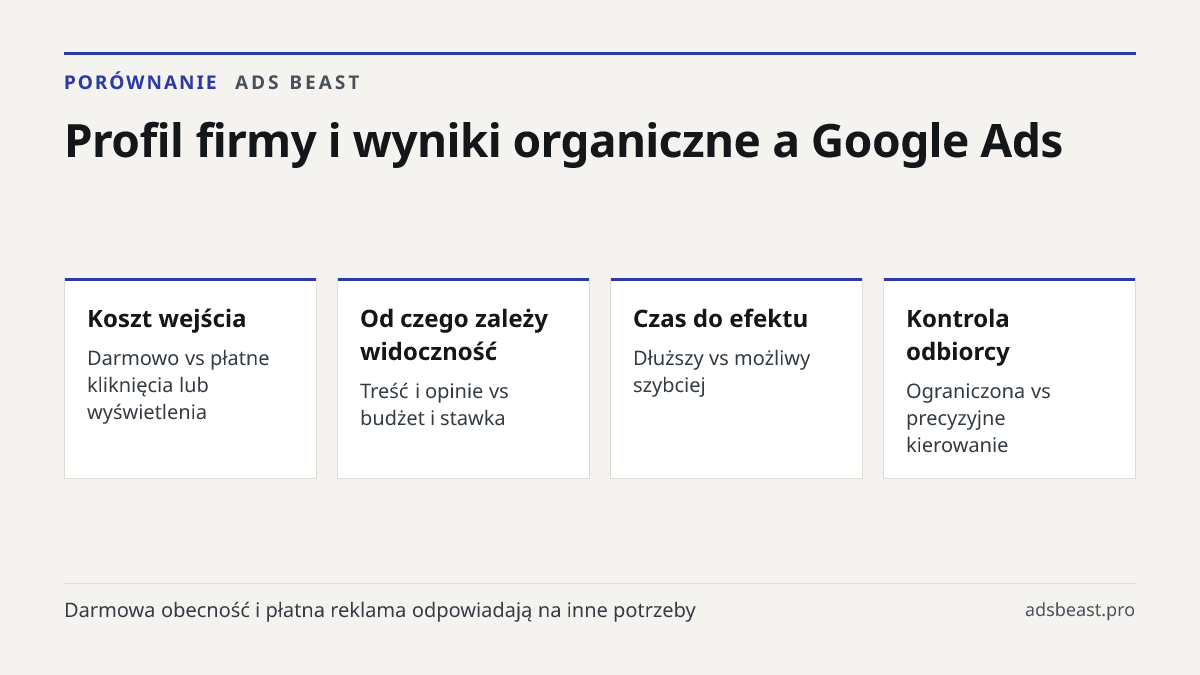
Task: Click the 'PORÓWNANIE' label
Action: pos(141,82)
